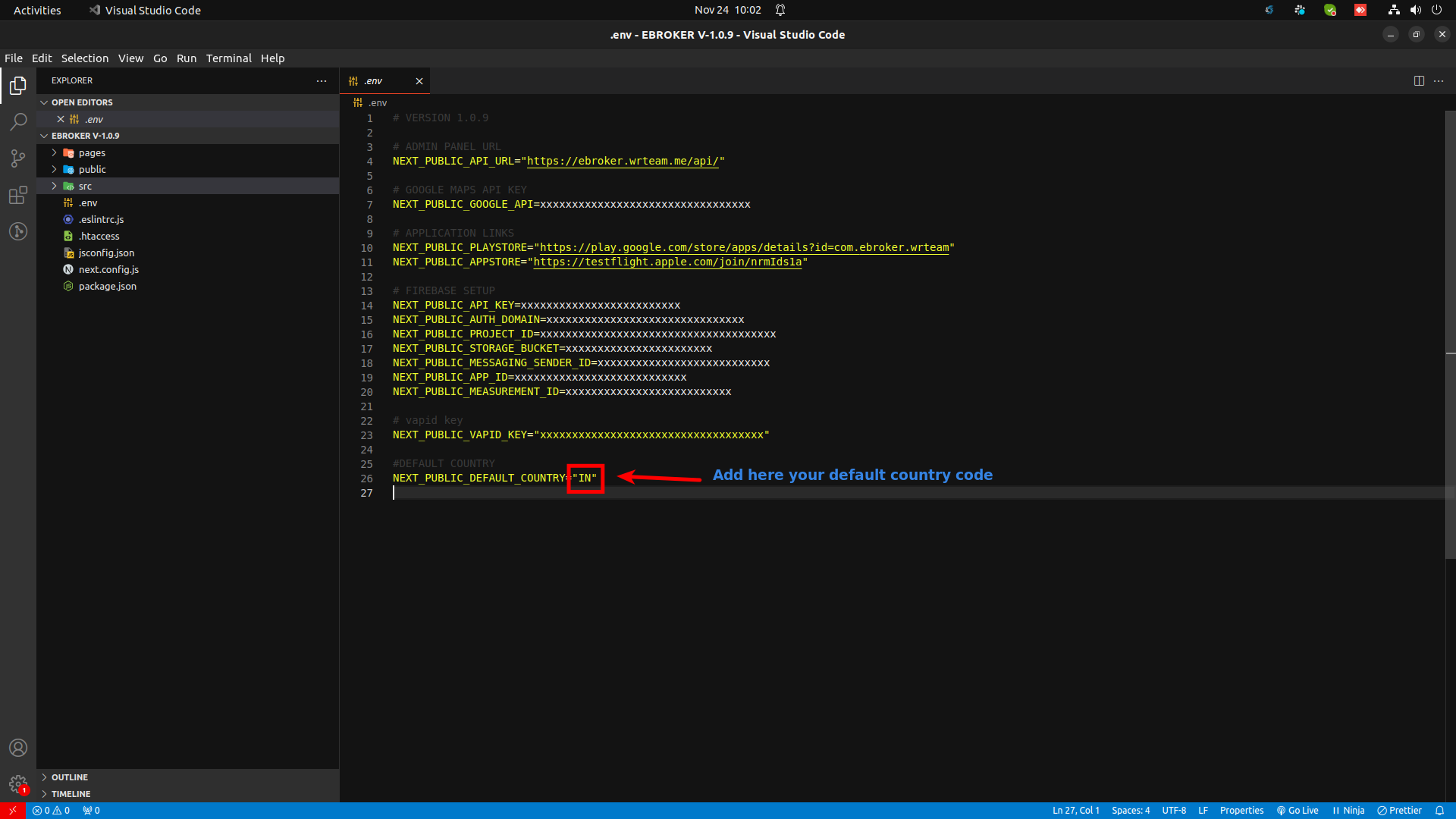Screen dimensions: 1456x819
Task: Click Spaces: 4 indentation setting
Action: pos(1131,811)
